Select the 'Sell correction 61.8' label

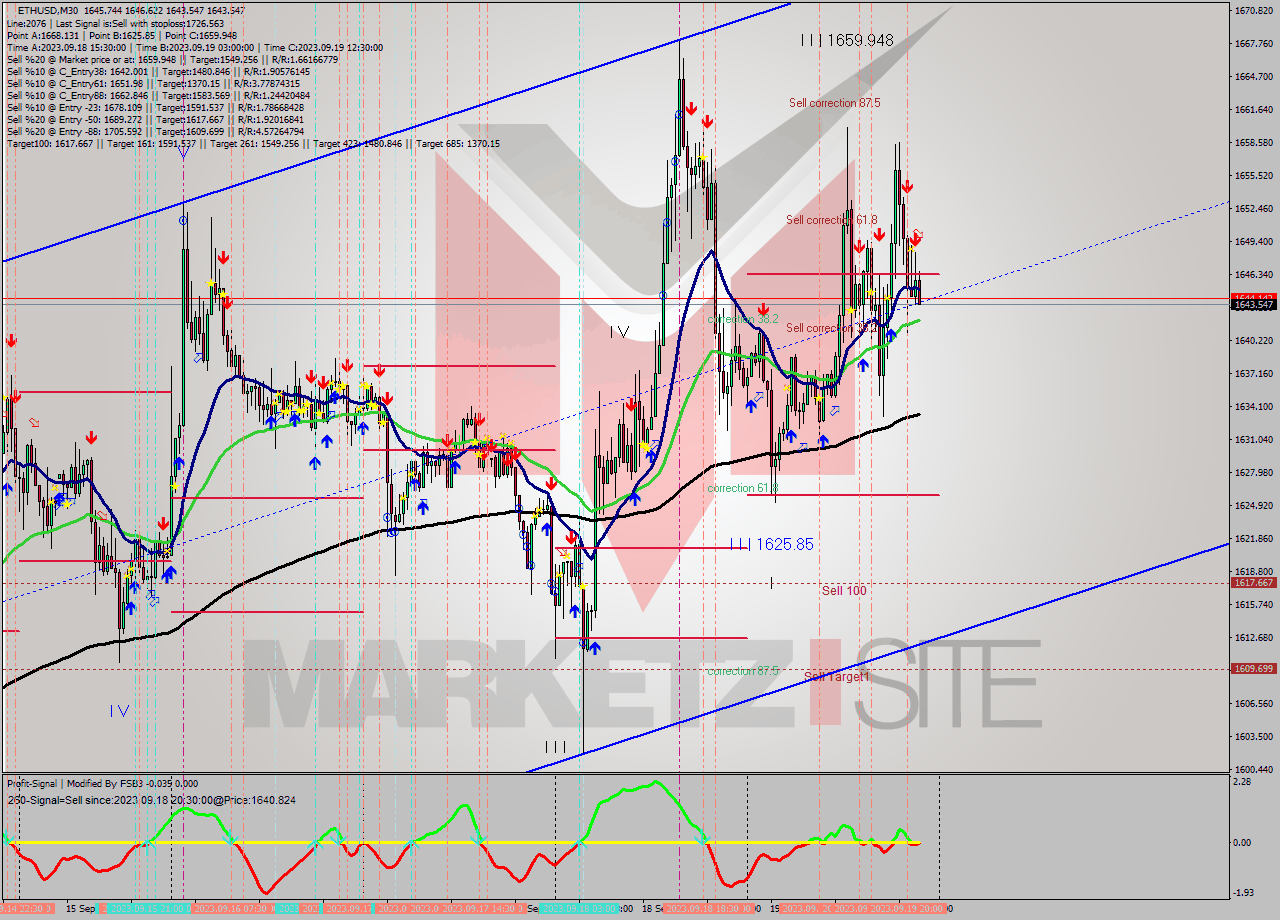click(831, 220)
